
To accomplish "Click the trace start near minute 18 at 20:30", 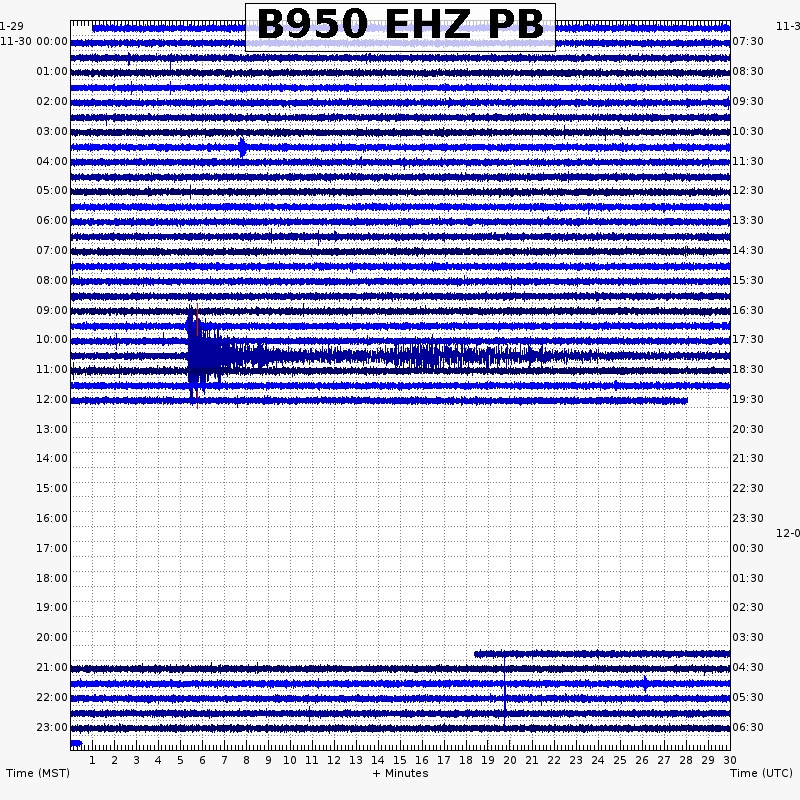I will click(x=477, y=654).
